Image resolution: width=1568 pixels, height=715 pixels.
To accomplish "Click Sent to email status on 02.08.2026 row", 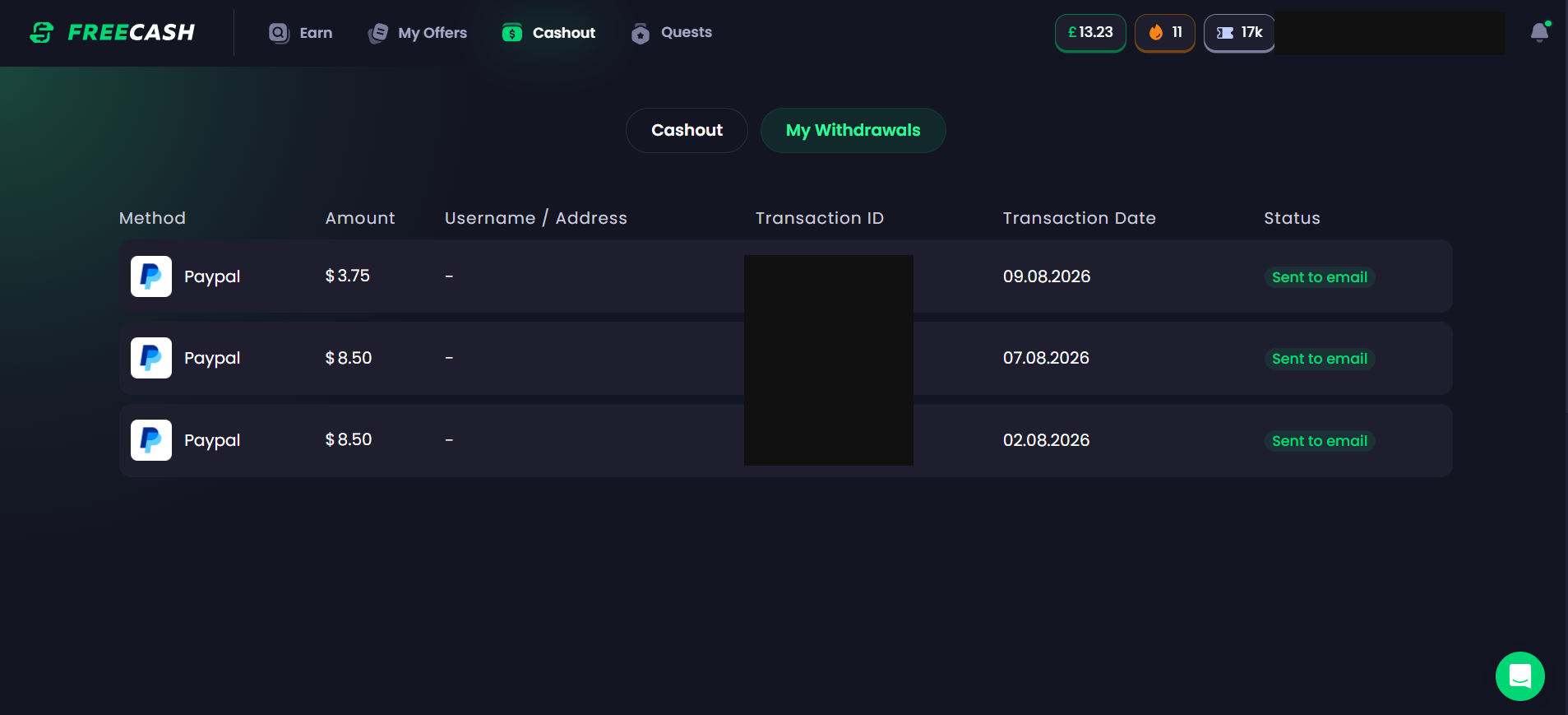I will tap(1320, 441).
